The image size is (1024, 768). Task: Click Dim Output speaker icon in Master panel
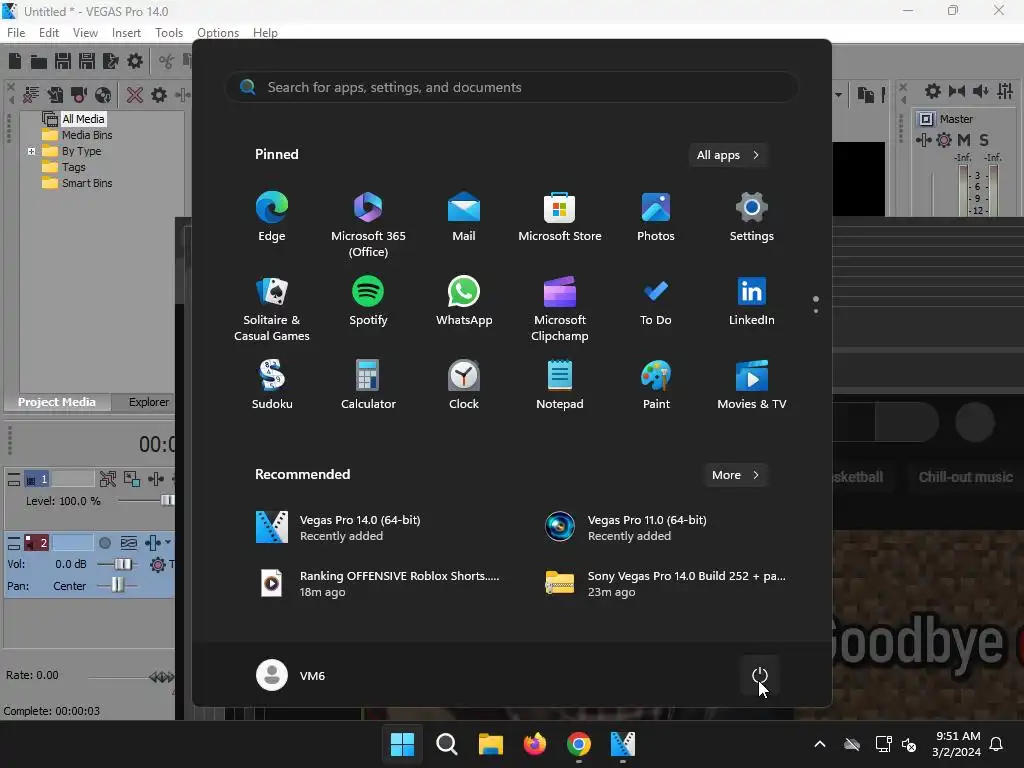981,91
